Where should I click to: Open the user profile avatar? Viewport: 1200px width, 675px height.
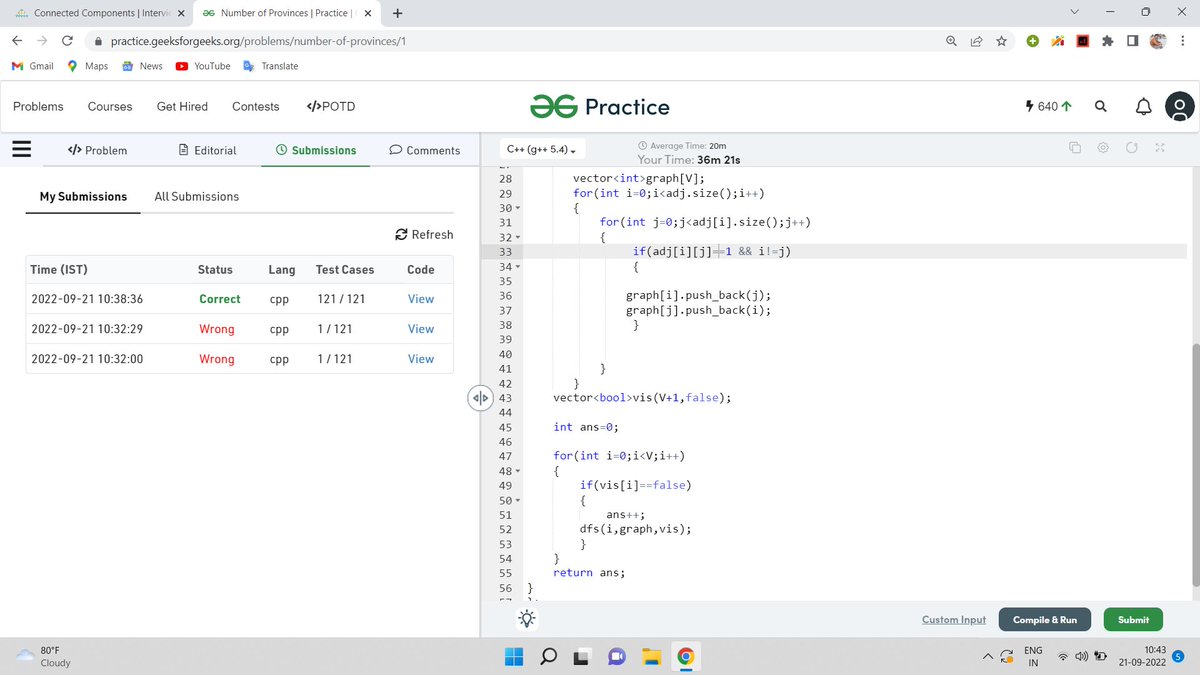1181,106
